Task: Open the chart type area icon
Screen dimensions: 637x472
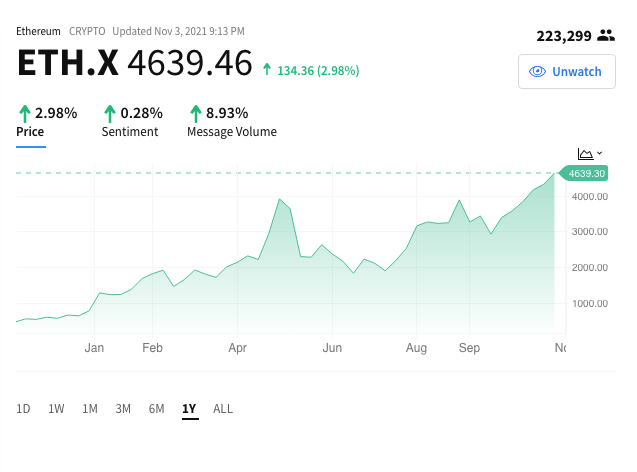Action: pos(585,154)
